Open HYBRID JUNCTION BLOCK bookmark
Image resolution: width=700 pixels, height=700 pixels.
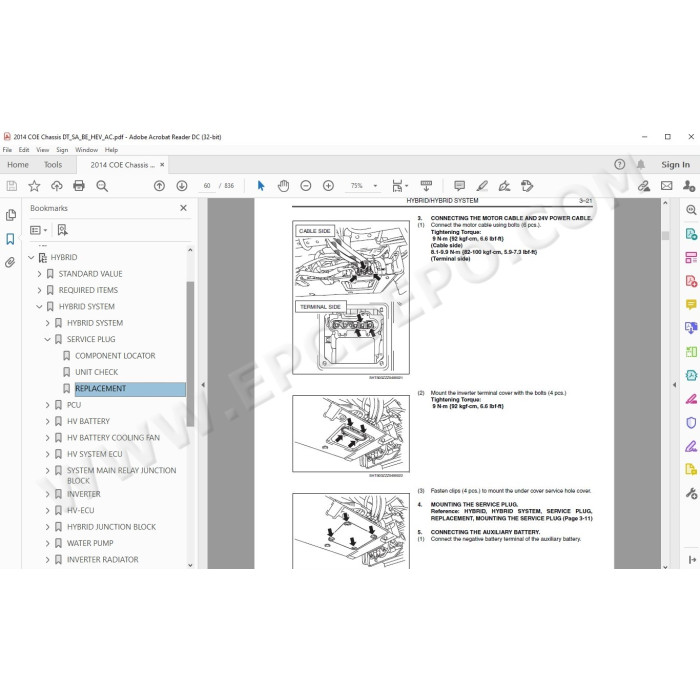[112, 527]
